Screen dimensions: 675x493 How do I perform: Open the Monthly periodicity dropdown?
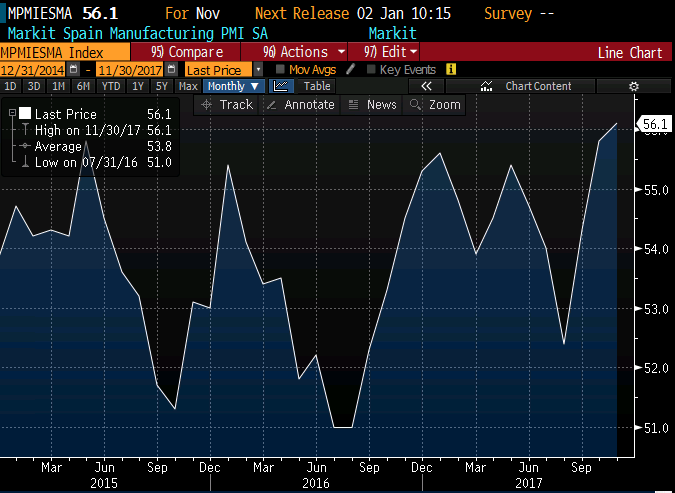coord(232,87)
